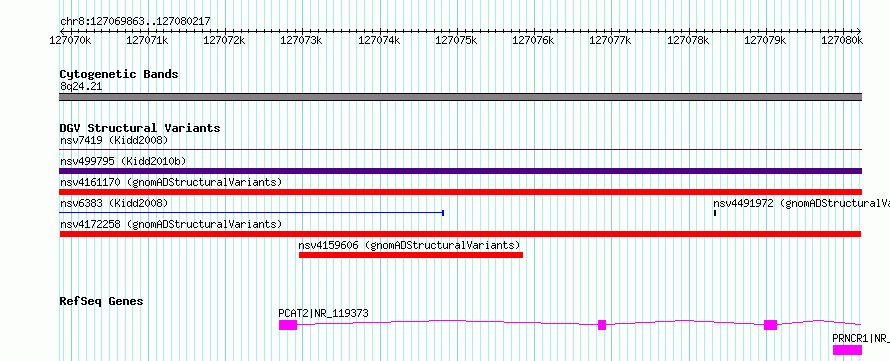
Task: Click the nsv4159606 red variant bar
Action: (x=411, y=255)
